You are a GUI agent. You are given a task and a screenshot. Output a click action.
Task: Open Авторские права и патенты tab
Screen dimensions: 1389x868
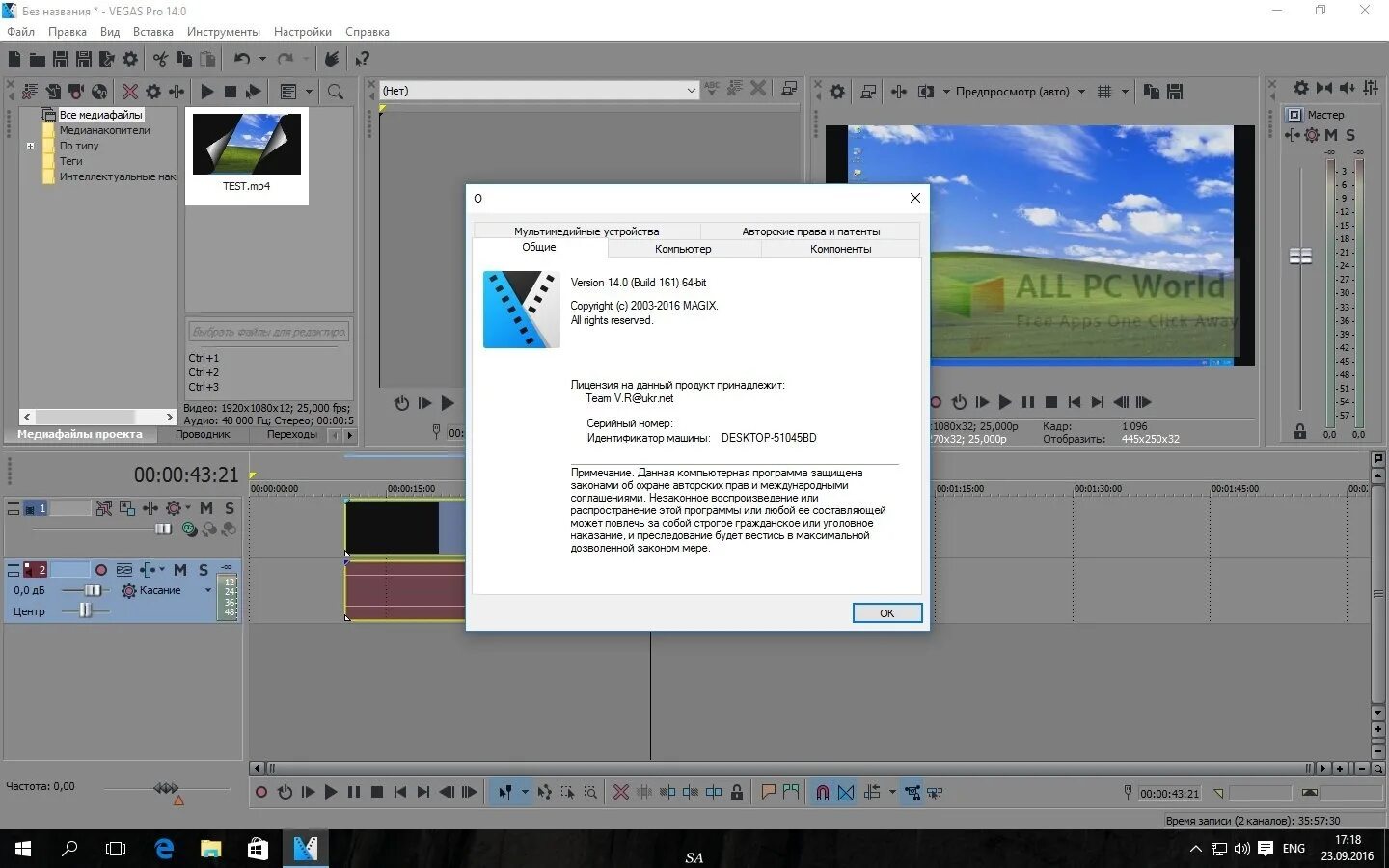[x=811, y=231]
